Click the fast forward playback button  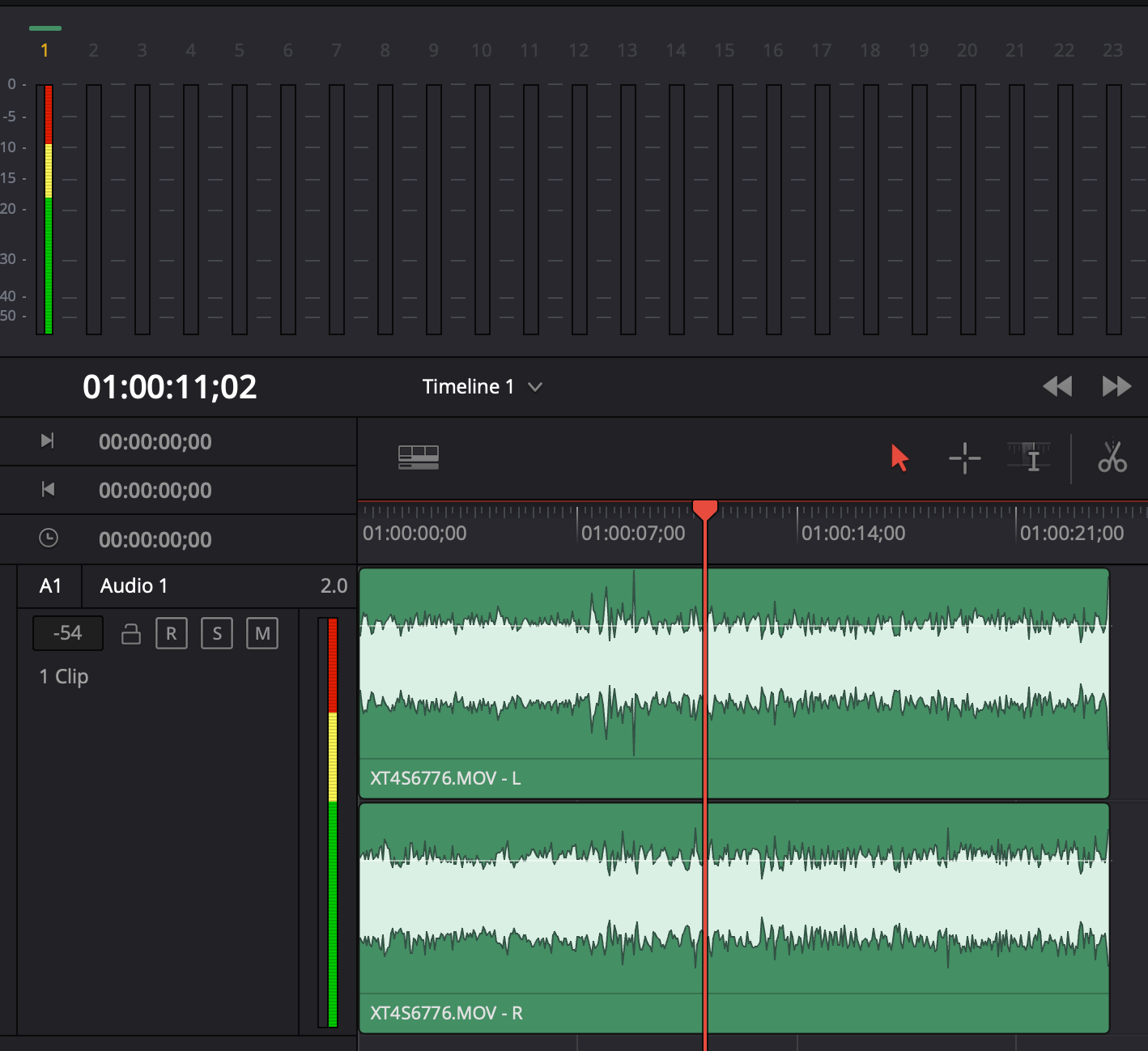1116,386
